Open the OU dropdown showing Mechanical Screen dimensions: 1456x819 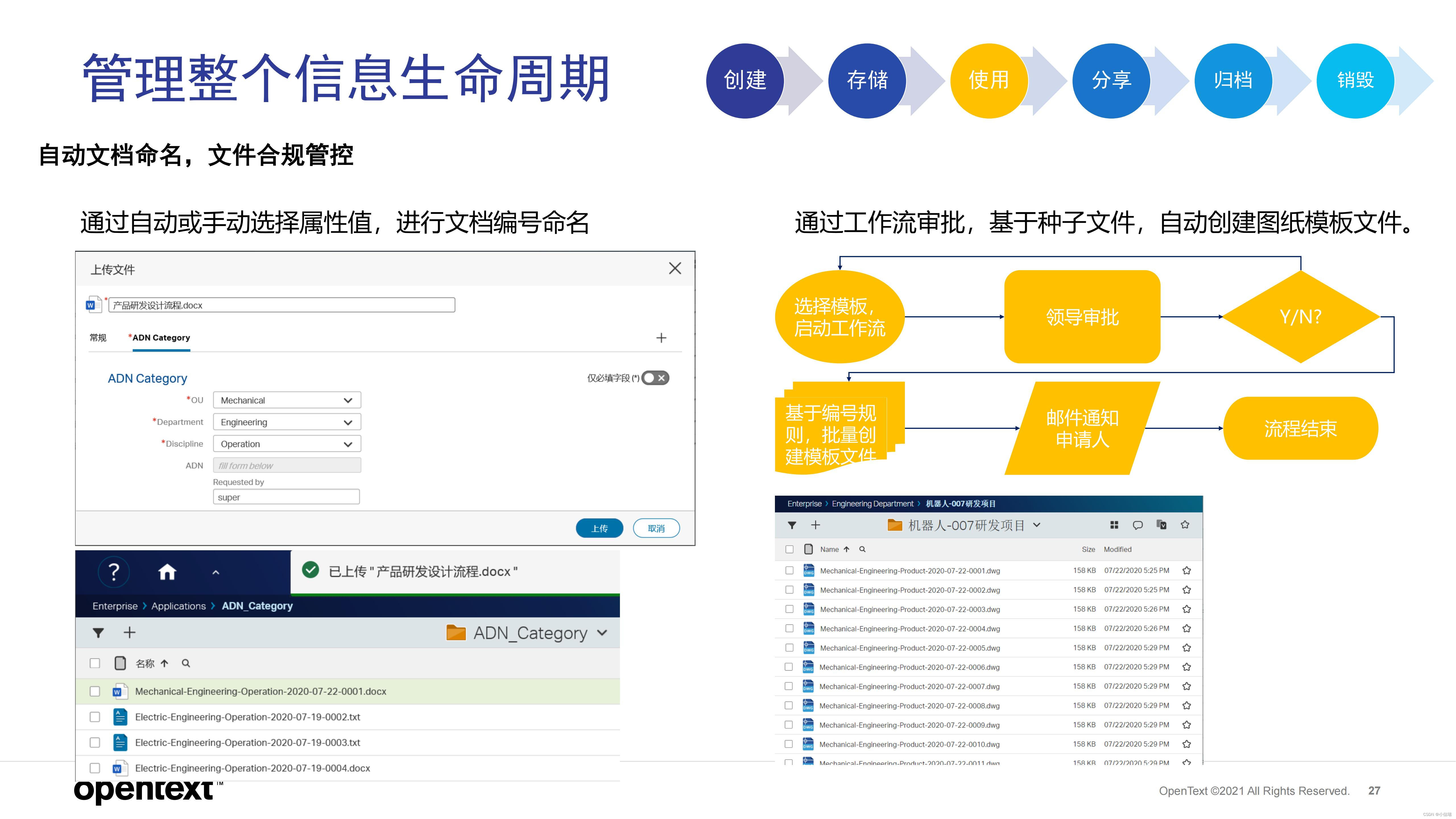tap(287, 400)
